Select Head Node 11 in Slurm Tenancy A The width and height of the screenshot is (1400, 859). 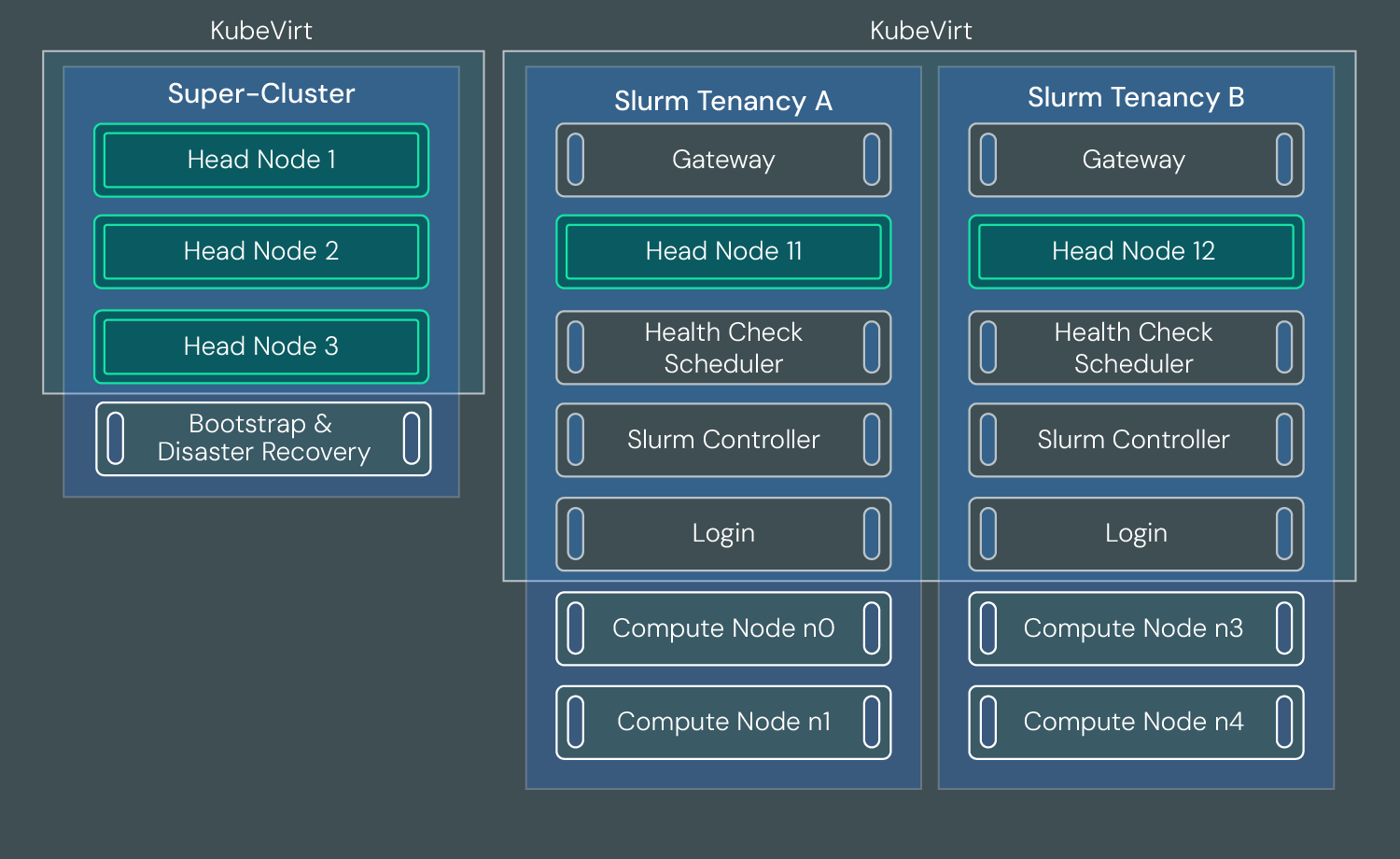pos(723,251)
